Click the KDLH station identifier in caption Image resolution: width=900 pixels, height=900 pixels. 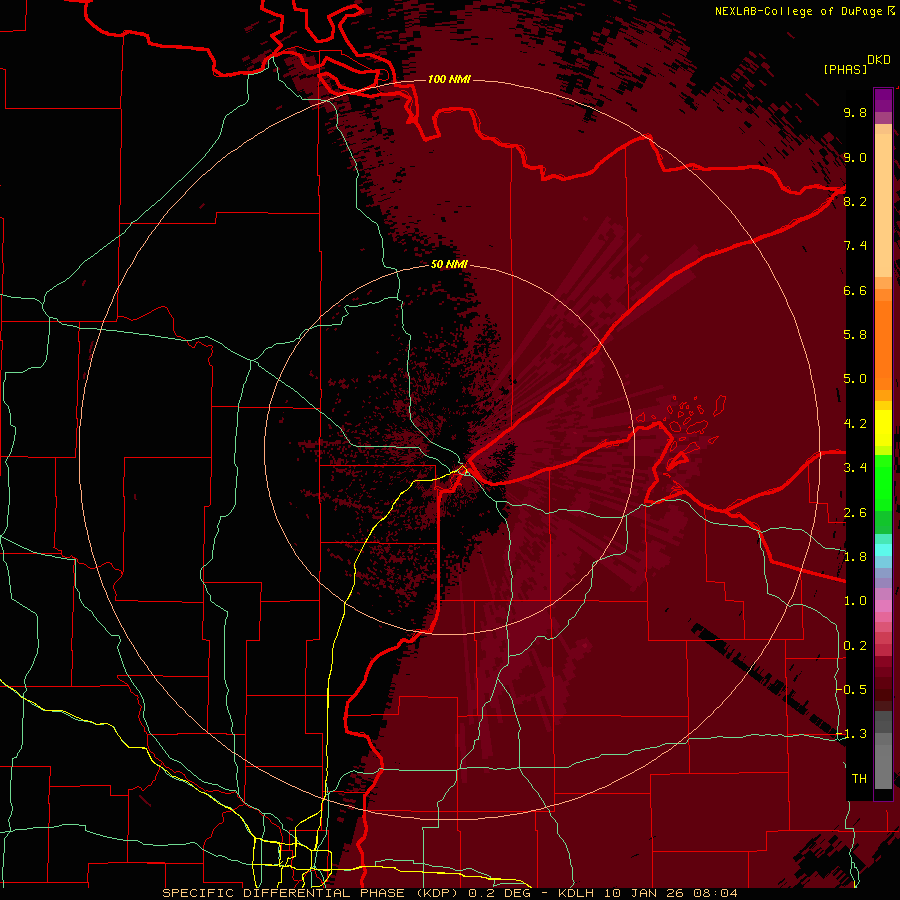pos(579,893)
